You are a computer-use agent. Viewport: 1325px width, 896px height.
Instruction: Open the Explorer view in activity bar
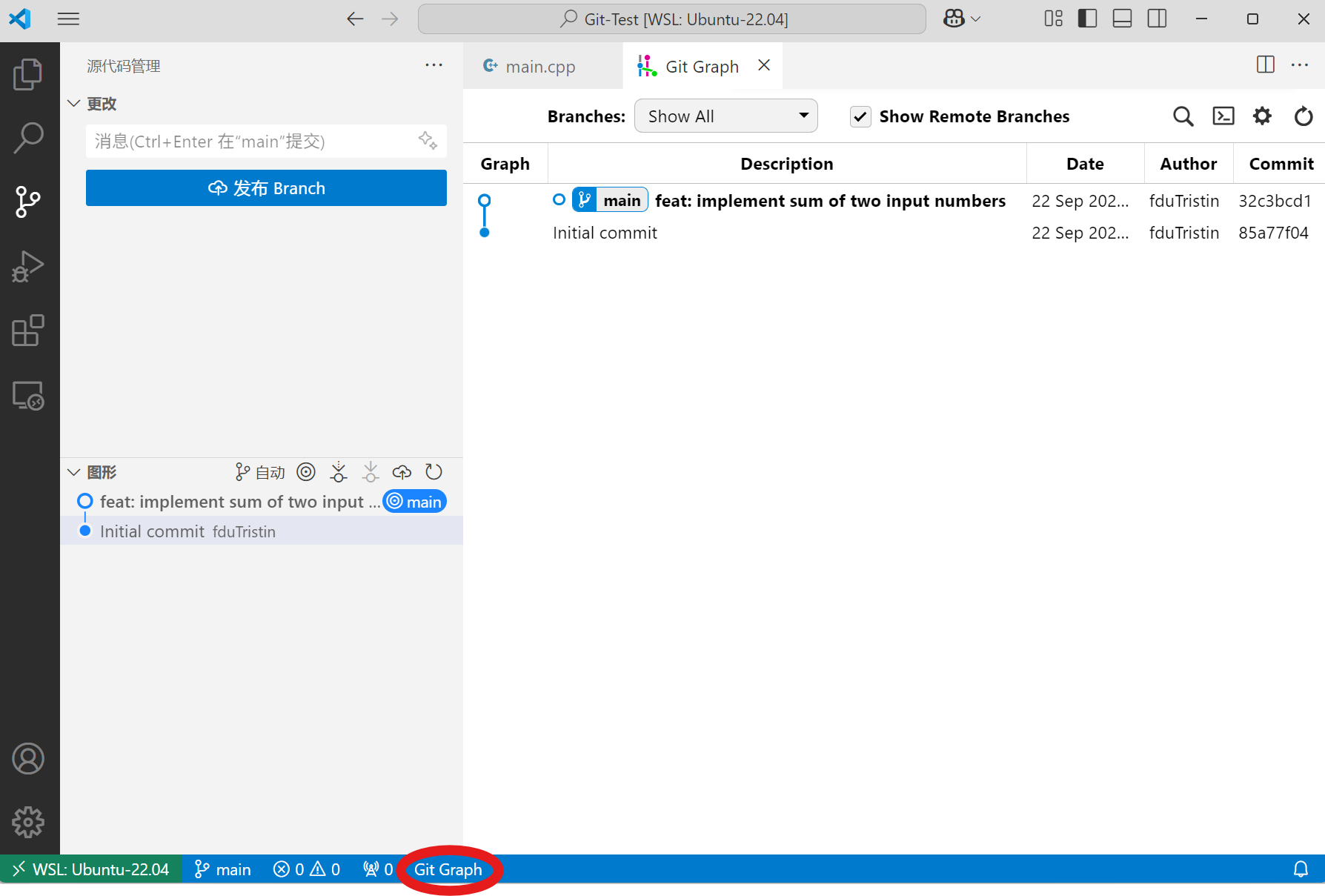[28, 74]
